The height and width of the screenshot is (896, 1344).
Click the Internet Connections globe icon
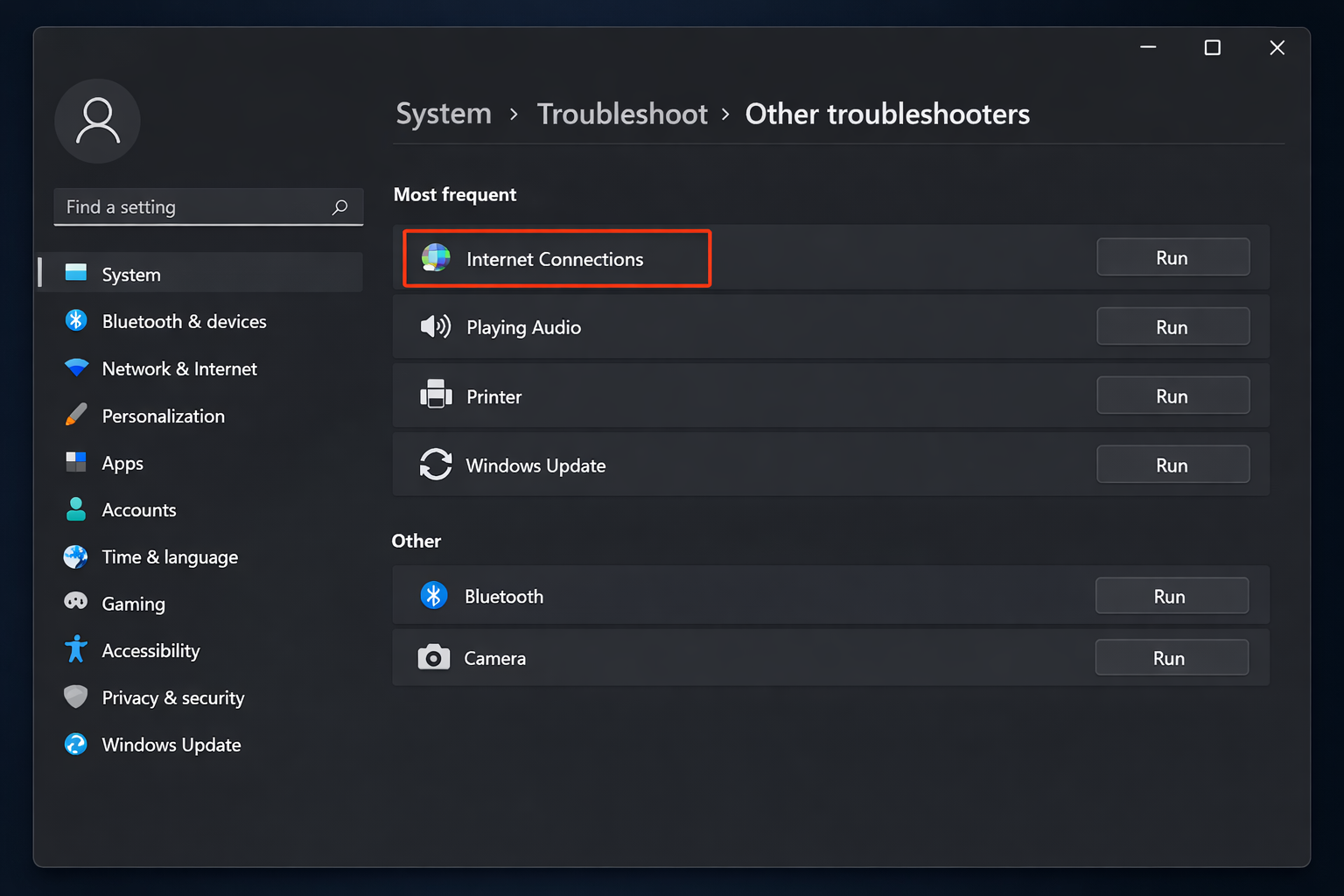coord(435,258)
